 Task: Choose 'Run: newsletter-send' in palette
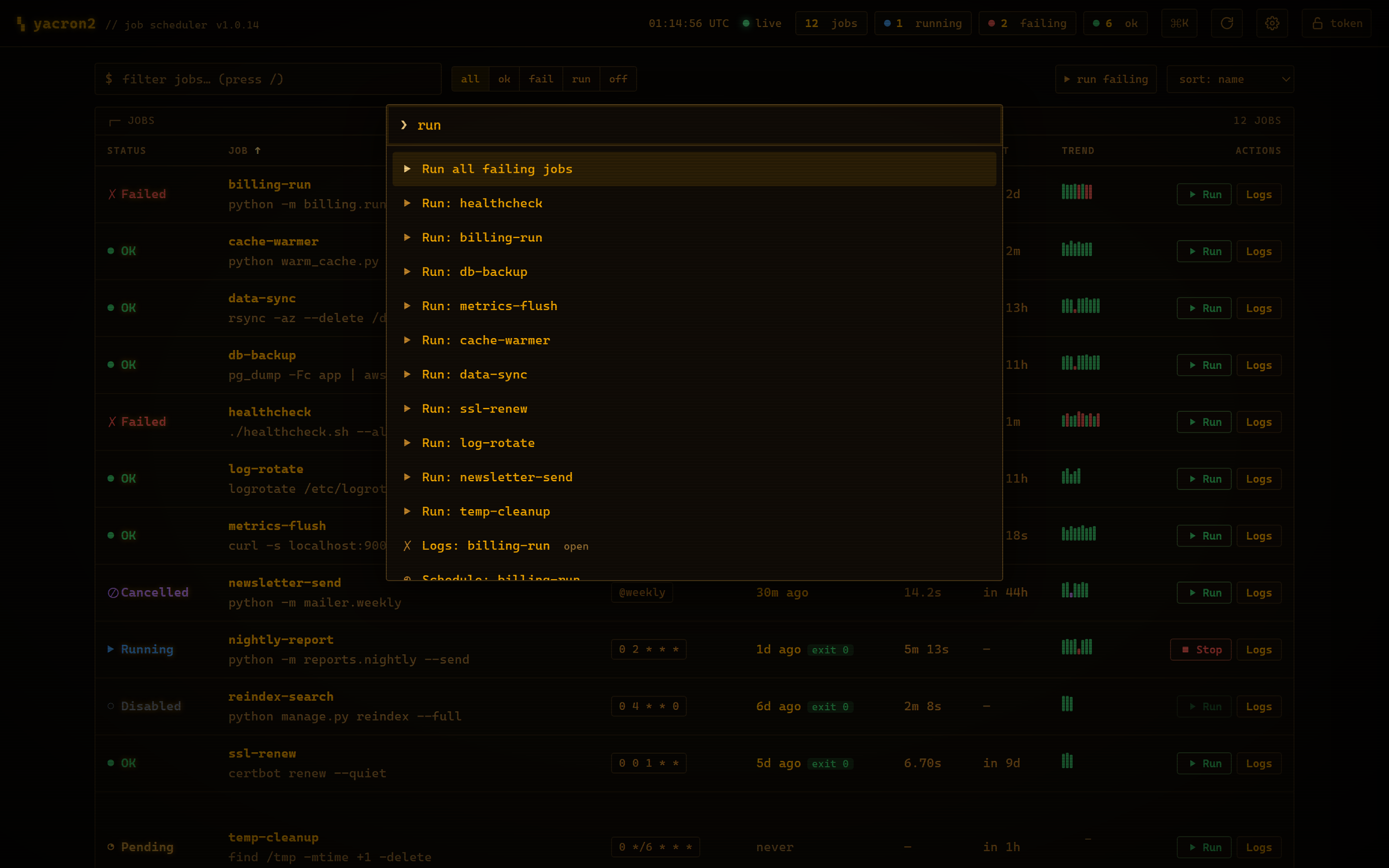[694, 477]
